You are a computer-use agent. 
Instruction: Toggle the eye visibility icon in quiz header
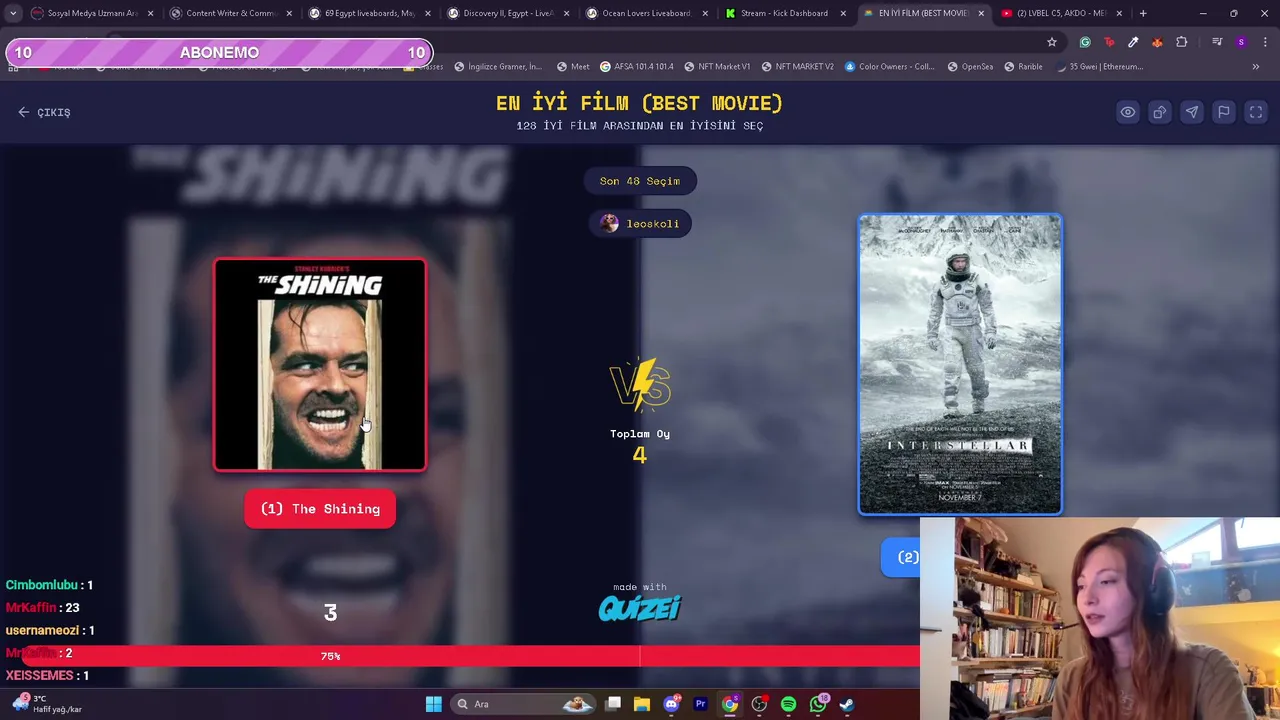tap(1127, 112)
